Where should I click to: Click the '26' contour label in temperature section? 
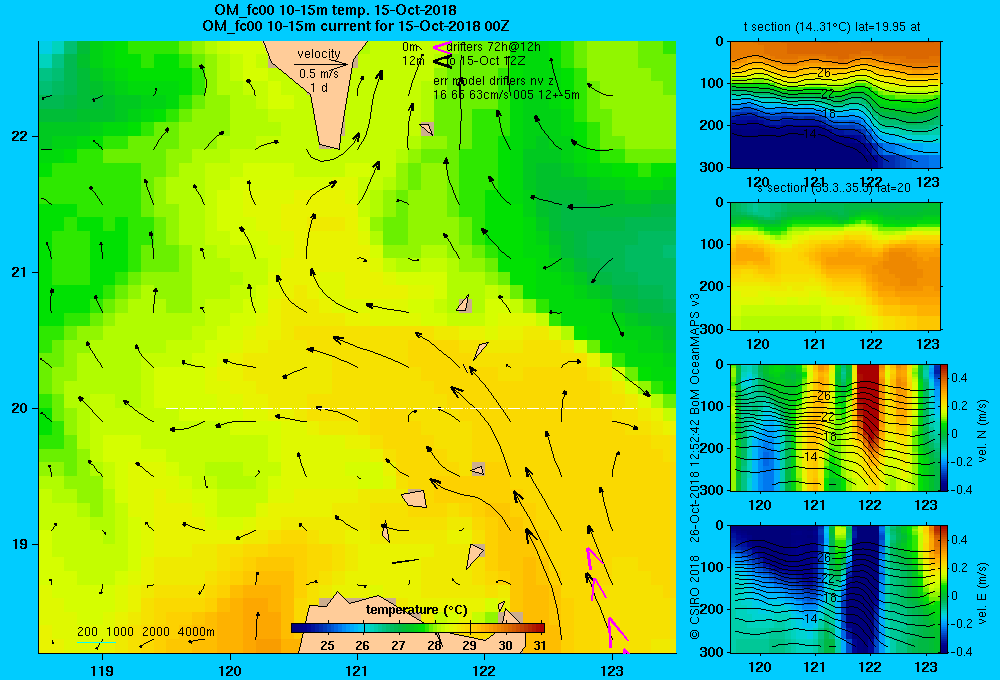tap(824, 73)
